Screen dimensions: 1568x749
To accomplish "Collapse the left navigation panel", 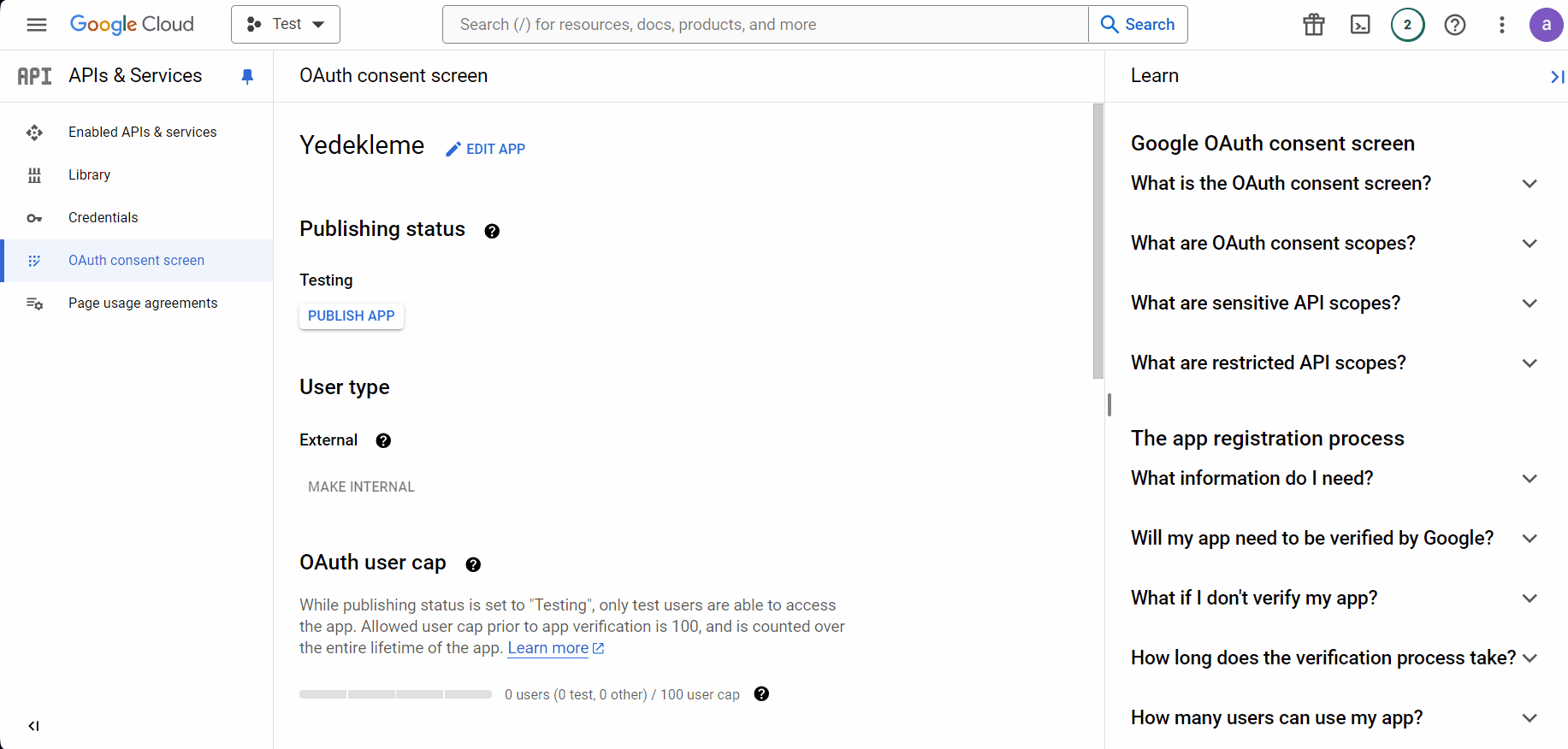I will (33, 726).
